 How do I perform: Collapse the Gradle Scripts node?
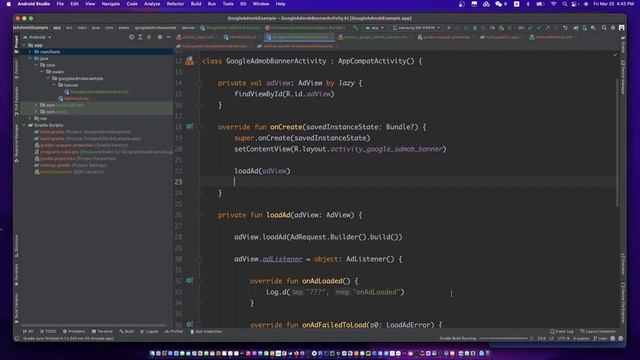[24, 125]
